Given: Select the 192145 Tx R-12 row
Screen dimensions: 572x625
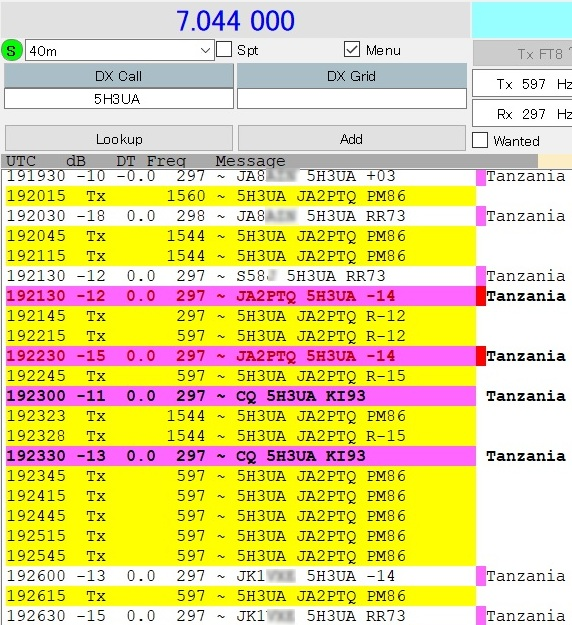Looking at the screenshot, I should click(241, 316).
